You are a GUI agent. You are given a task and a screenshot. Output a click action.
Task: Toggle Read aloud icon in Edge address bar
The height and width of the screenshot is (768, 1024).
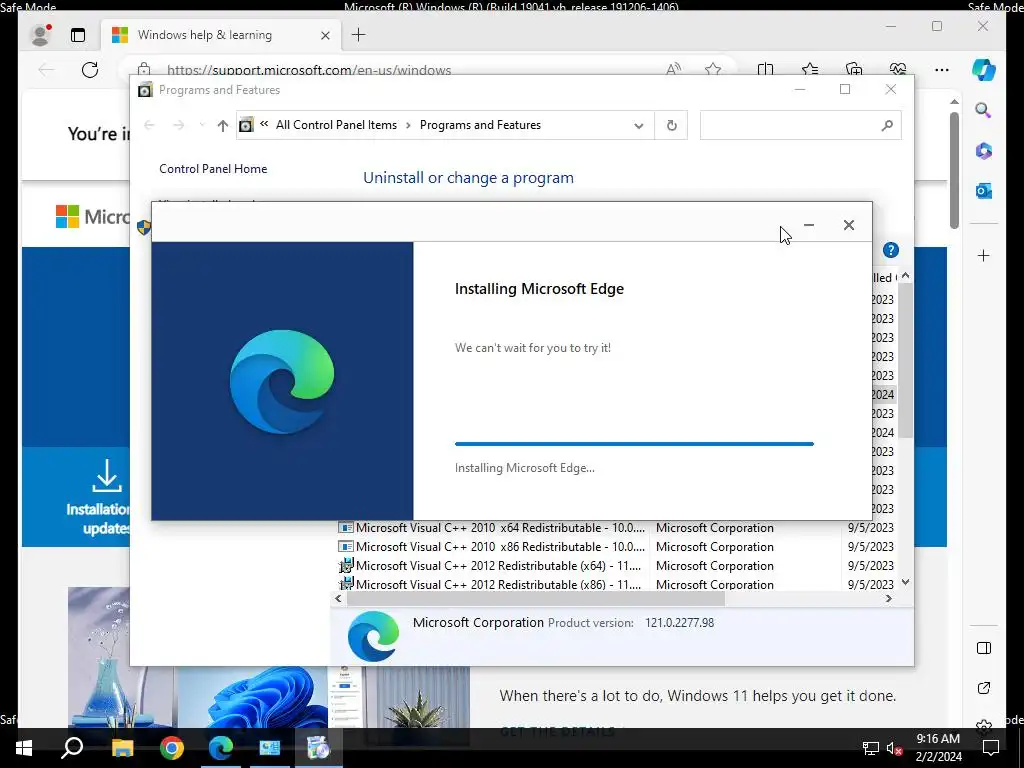pyautogui.click(x=673, y=69)
